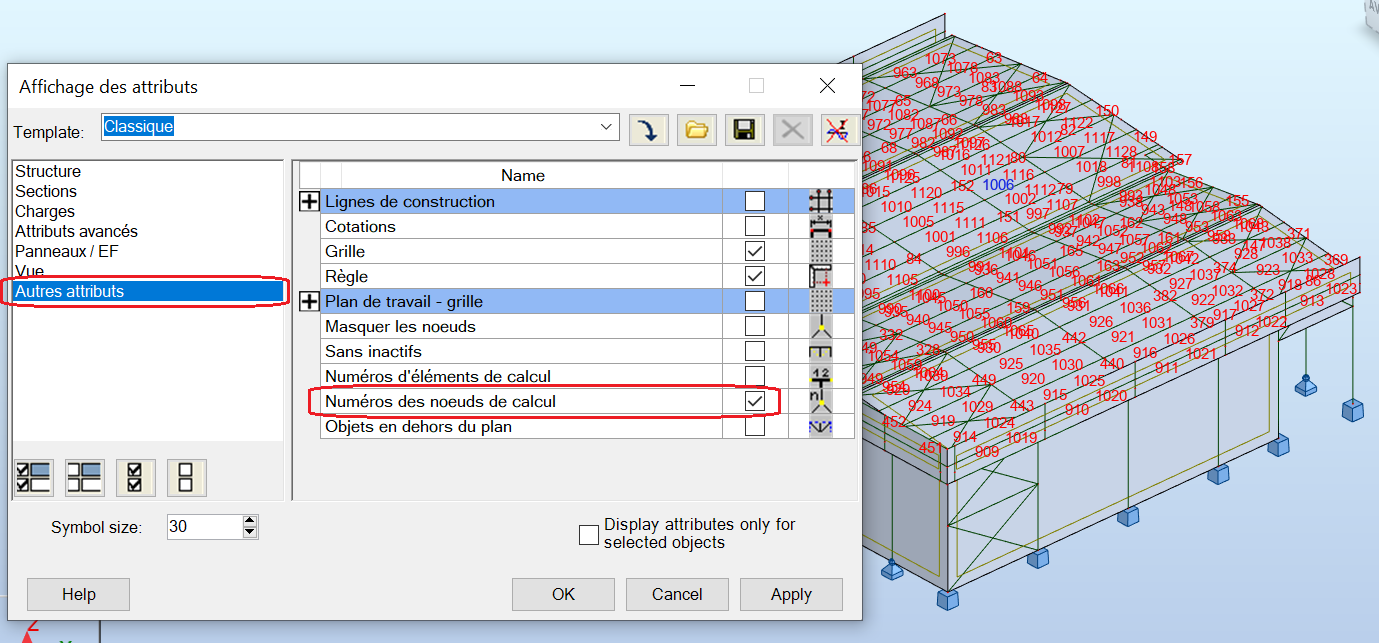Enable the Masquer les noeuds checkbox
The height and width of the screenshot is (643, 1379).
(755, 326)
